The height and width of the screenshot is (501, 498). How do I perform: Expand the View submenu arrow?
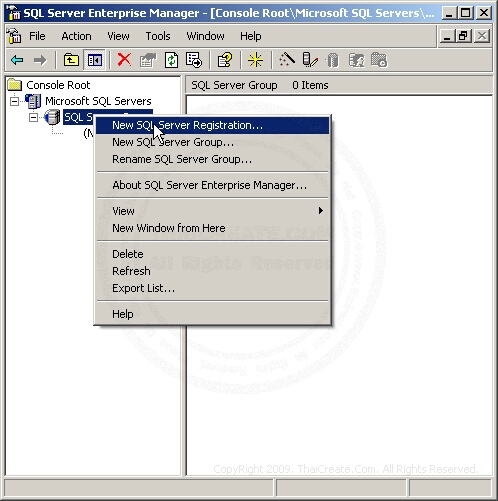(x=321, y=211)
